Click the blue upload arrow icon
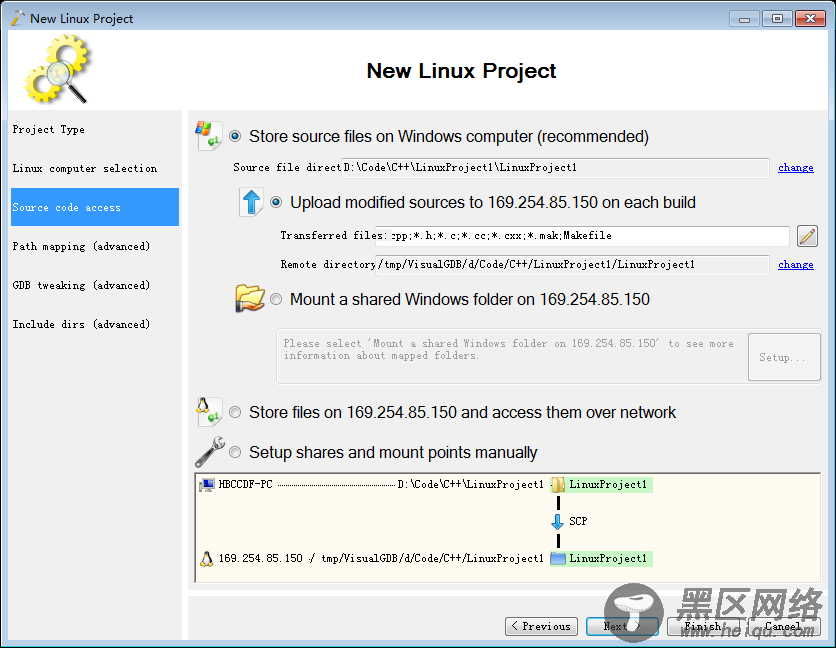Viewport: 836px width, 648px height. pos(251,202)
